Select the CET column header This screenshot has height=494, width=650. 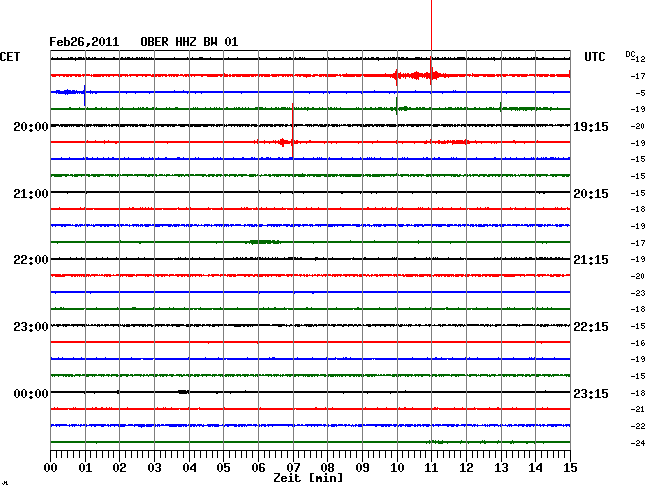(10, 57)
